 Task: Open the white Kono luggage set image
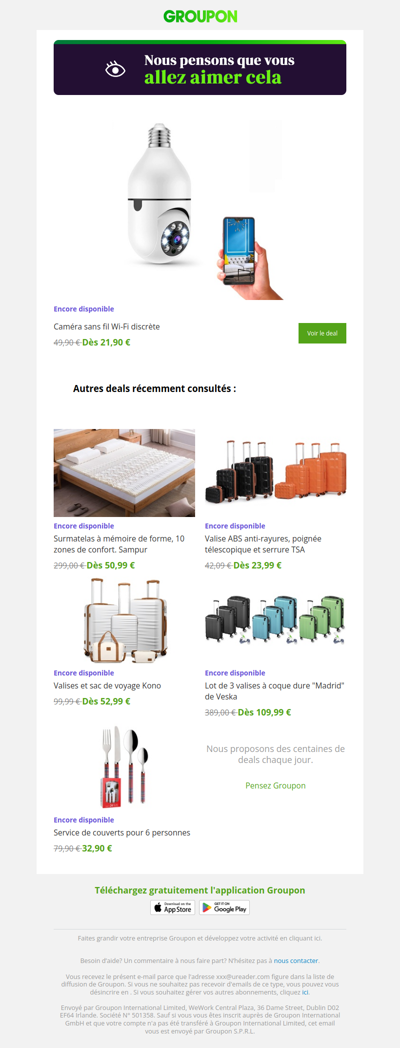pos(124,620)
